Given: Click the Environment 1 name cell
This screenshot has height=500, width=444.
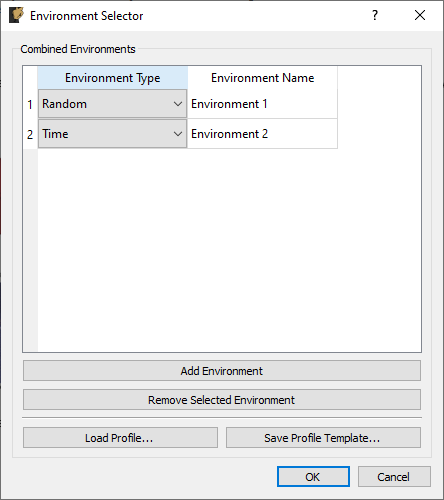Looking at the screenshot, I should [x=263, y=104].
